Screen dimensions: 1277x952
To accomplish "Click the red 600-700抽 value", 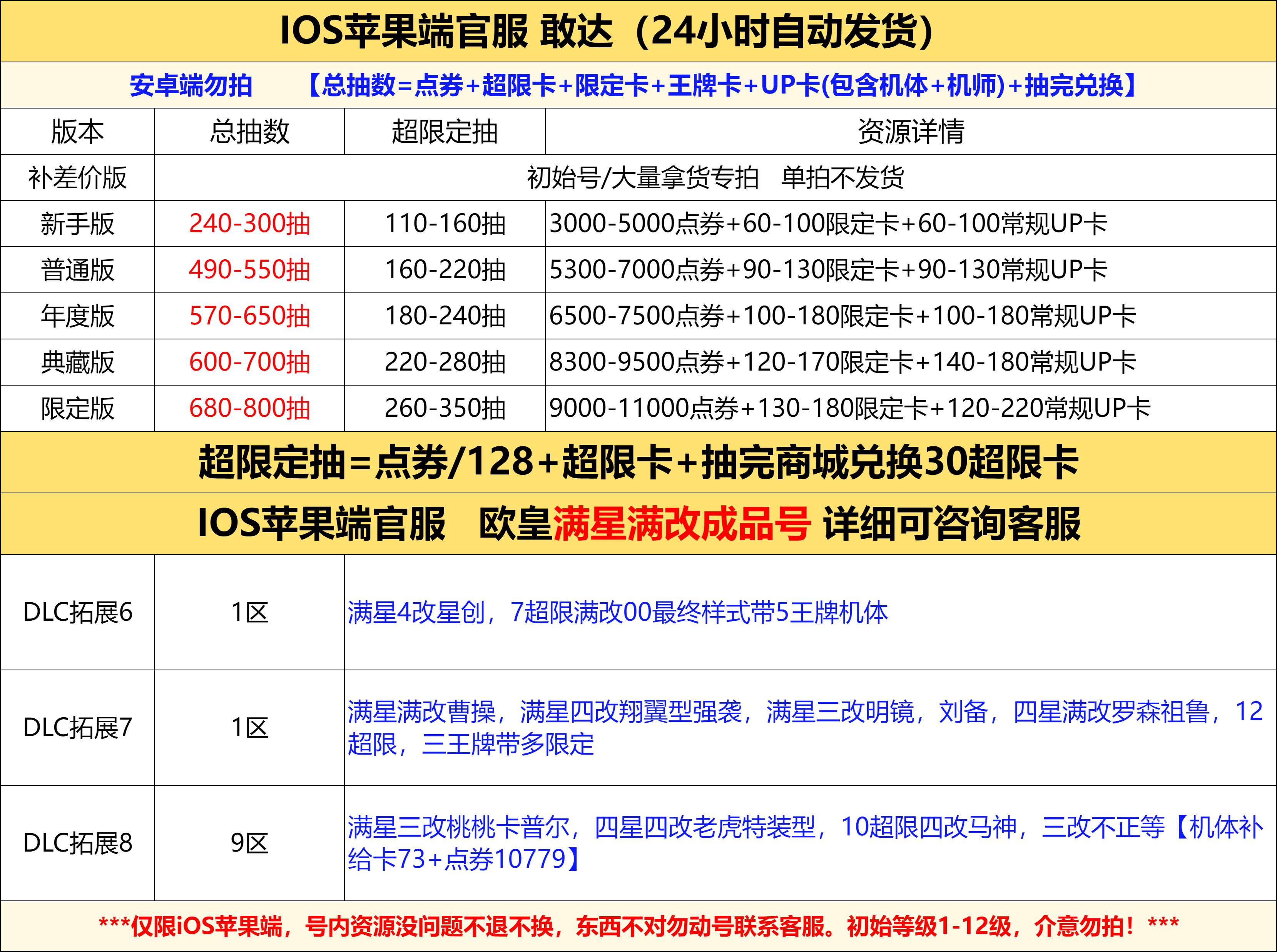I will coord(249,362).
